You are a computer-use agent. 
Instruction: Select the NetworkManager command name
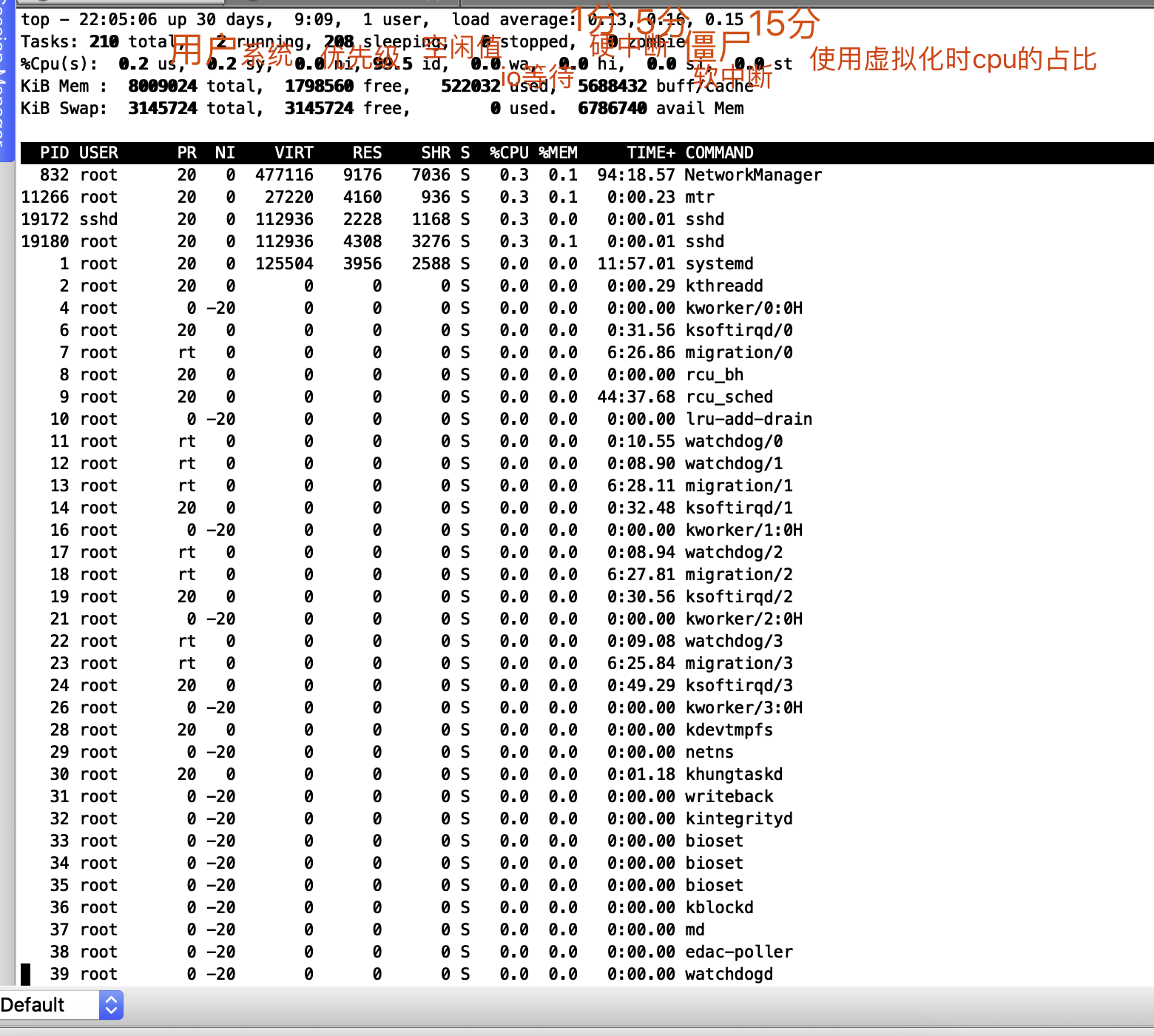[x=753, y=175]
